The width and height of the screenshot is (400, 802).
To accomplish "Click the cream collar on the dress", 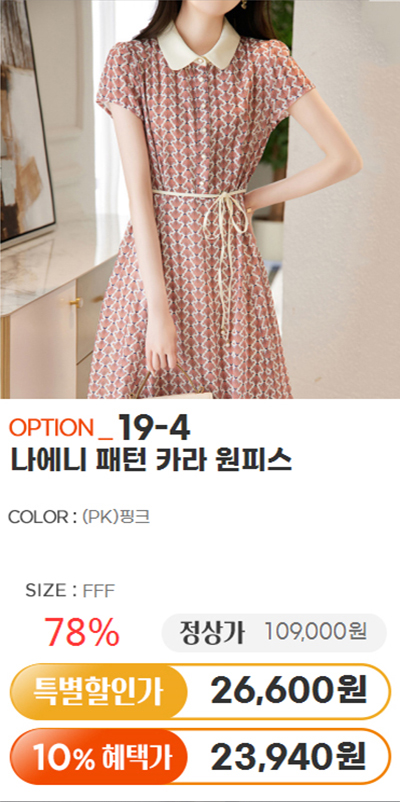I will (198, 46).
